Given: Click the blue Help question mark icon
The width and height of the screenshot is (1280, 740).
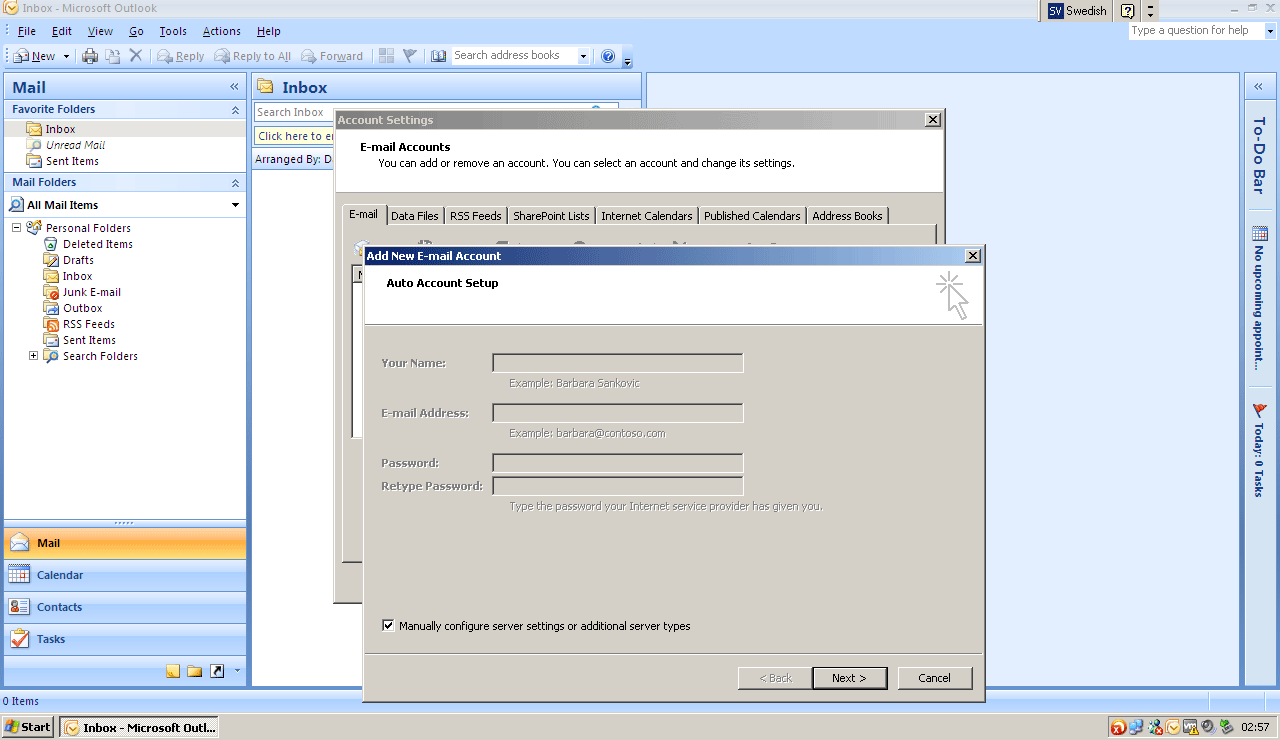Looking at the screenshot, I should point(608,56).
